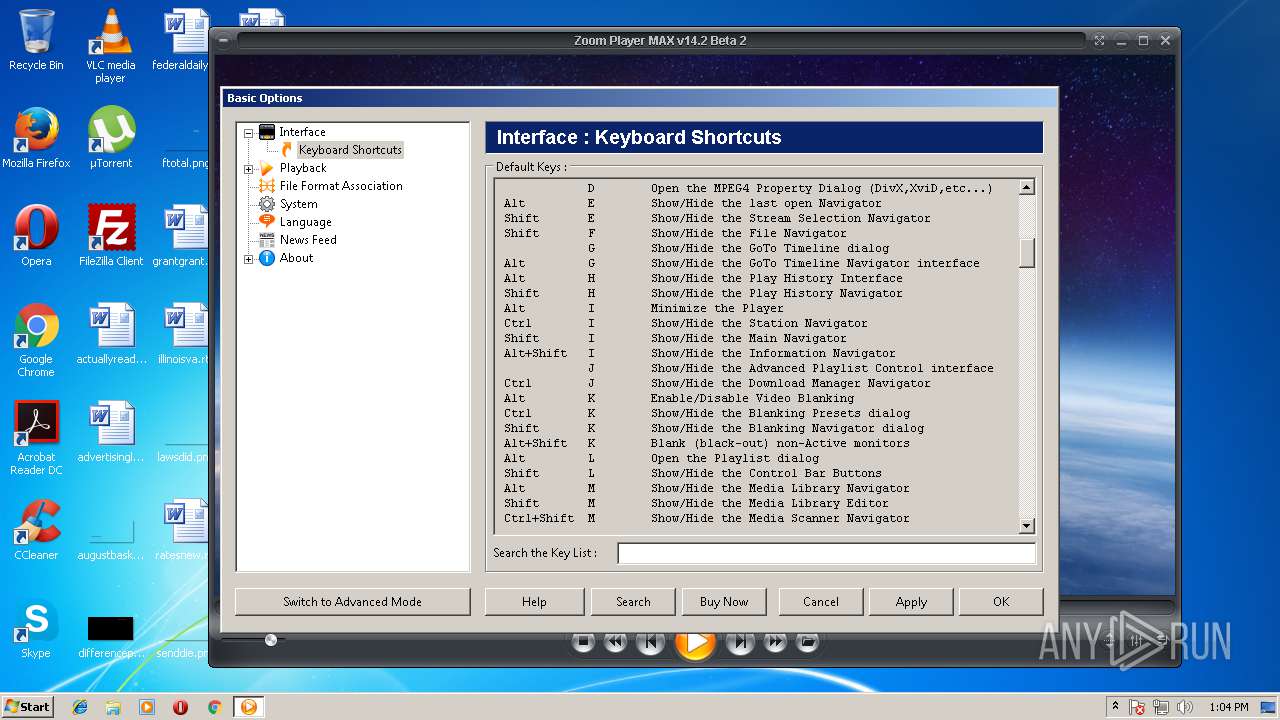Click the key list scroll down arrow

pos(1027,526)
